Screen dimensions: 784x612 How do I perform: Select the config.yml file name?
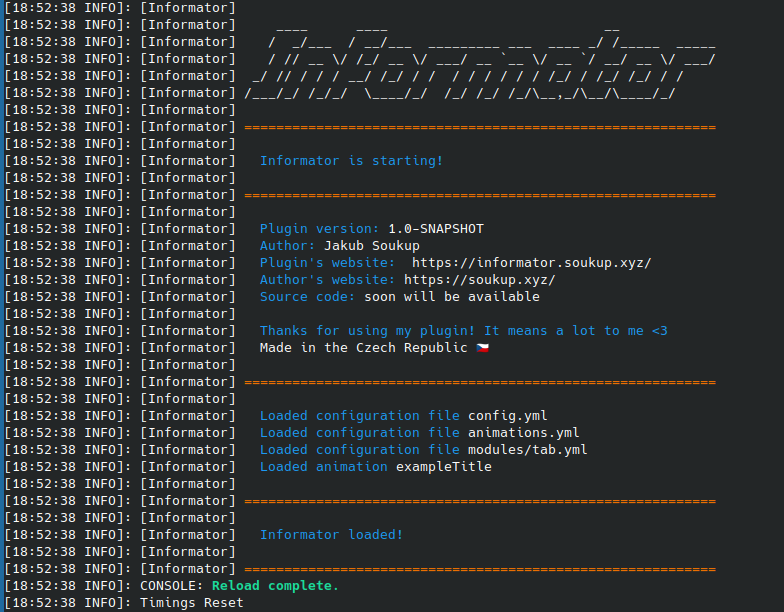[507, 416]
